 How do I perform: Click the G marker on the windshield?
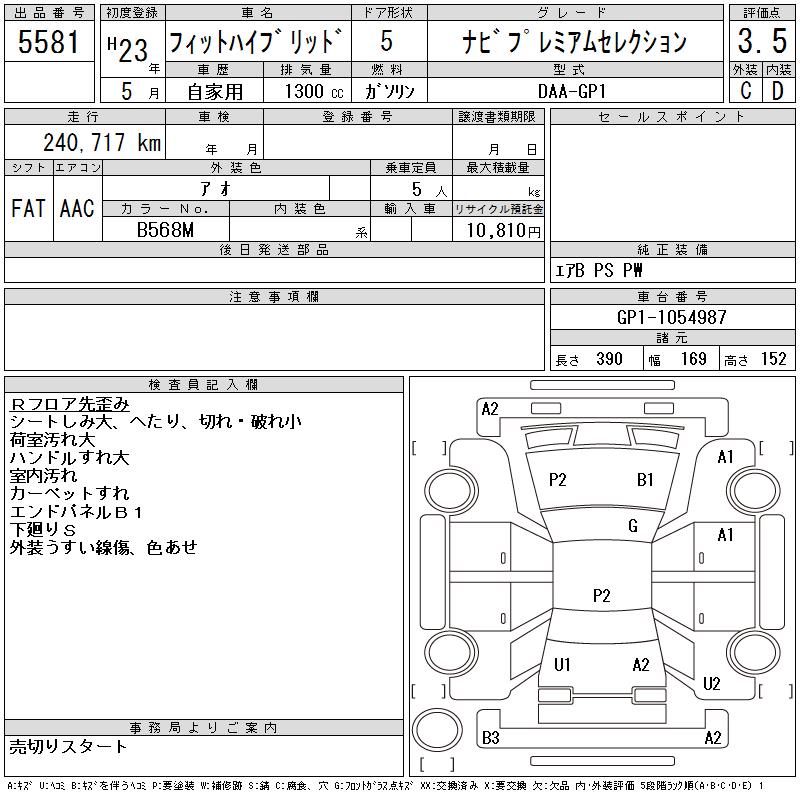[x=632, y=526]
